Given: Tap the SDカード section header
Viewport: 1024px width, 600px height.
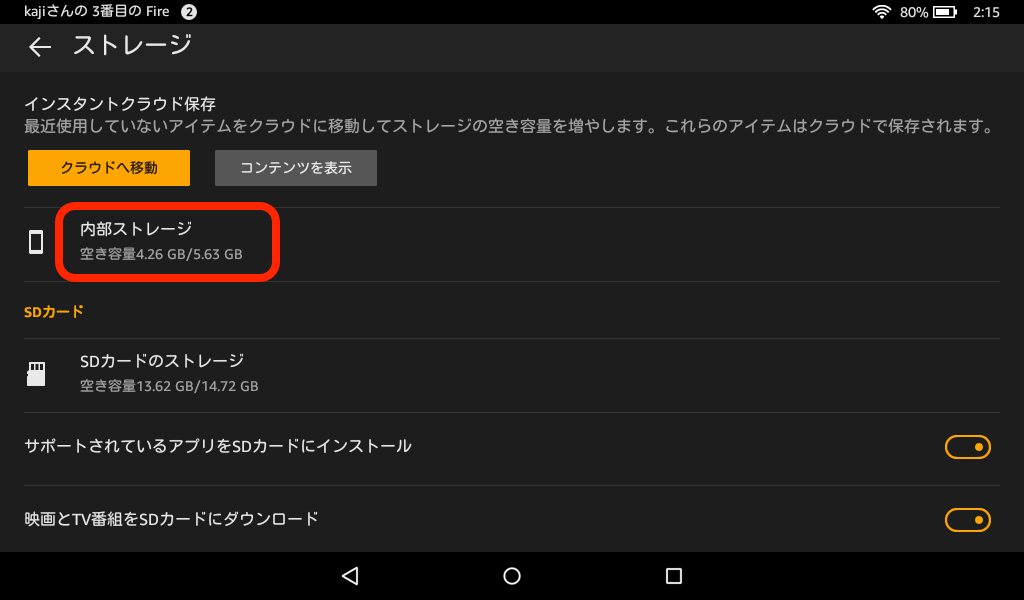Looking at the screenshot, I should click(54, 312).
